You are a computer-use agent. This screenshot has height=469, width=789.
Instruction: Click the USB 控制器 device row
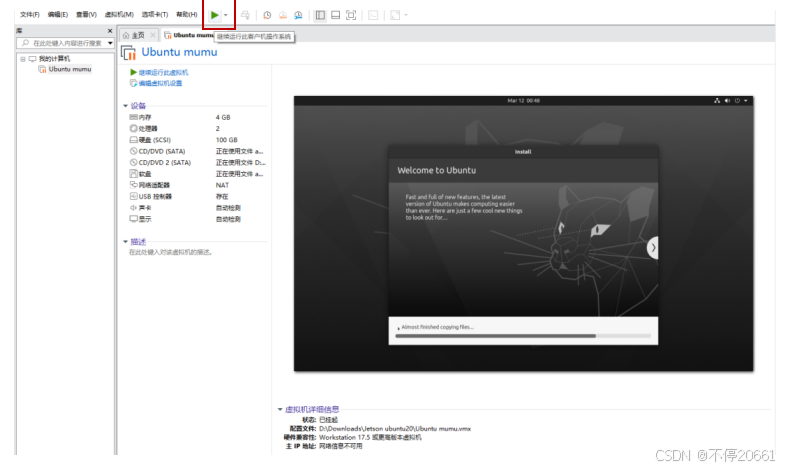(x=197, y=196)
